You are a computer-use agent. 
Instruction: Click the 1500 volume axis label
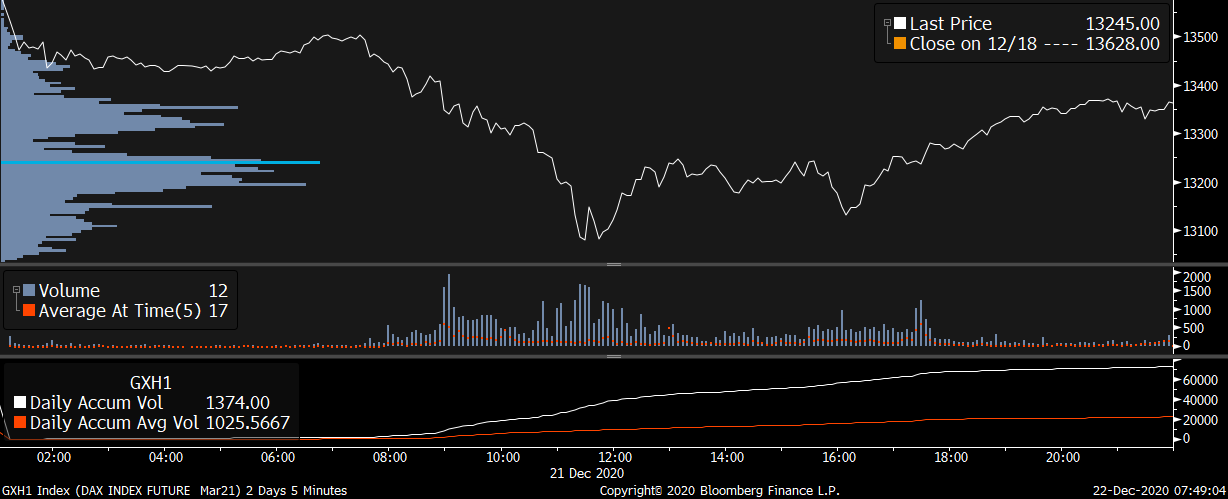point(1197,293)
